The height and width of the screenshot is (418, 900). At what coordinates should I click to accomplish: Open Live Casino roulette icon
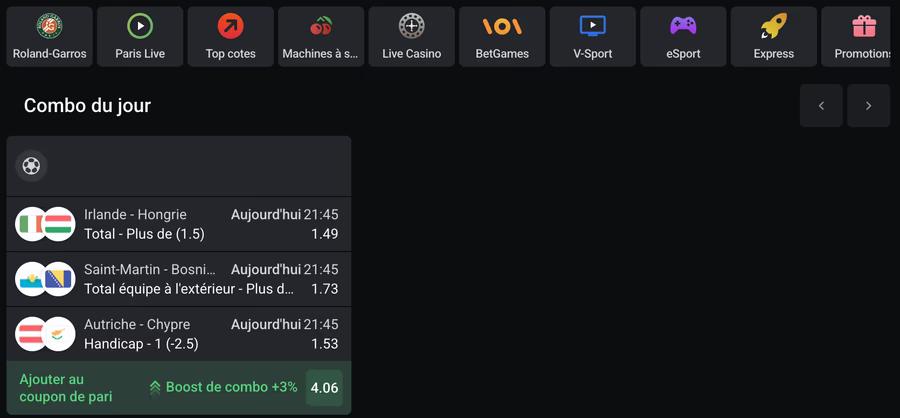[x=412, y=26]
